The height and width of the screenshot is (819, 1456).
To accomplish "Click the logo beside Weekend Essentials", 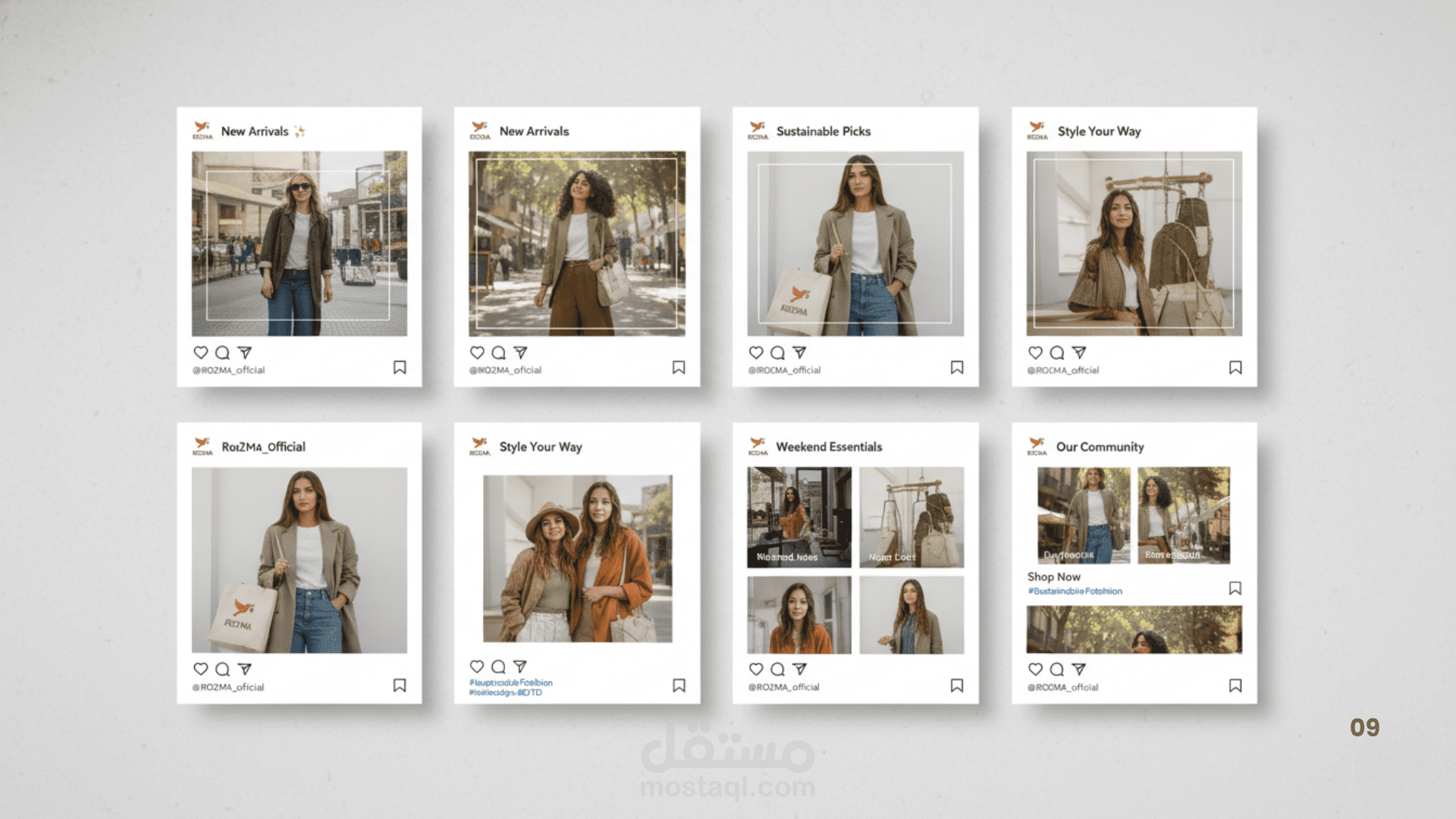I will 758,446.
